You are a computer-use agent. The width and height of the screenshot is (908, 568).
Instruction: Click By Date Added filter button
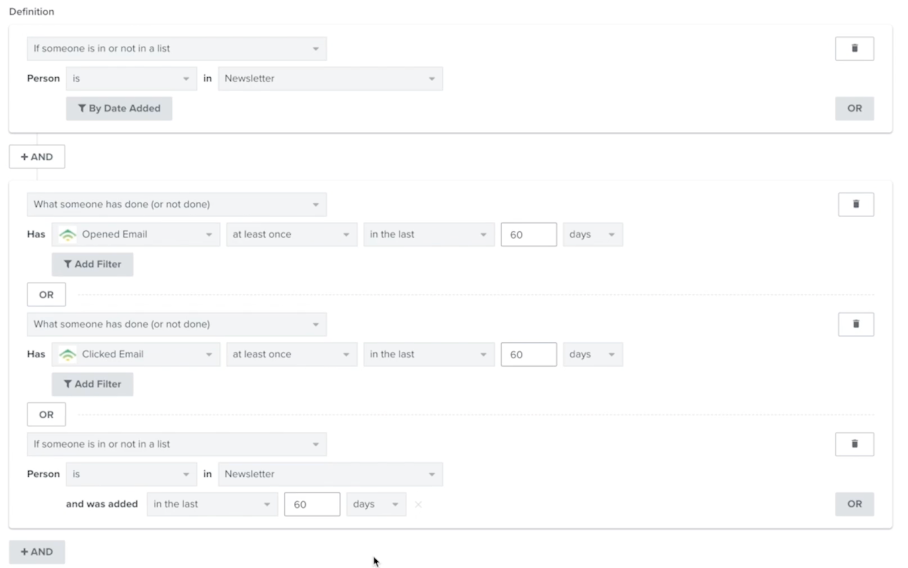click(119, 108)
